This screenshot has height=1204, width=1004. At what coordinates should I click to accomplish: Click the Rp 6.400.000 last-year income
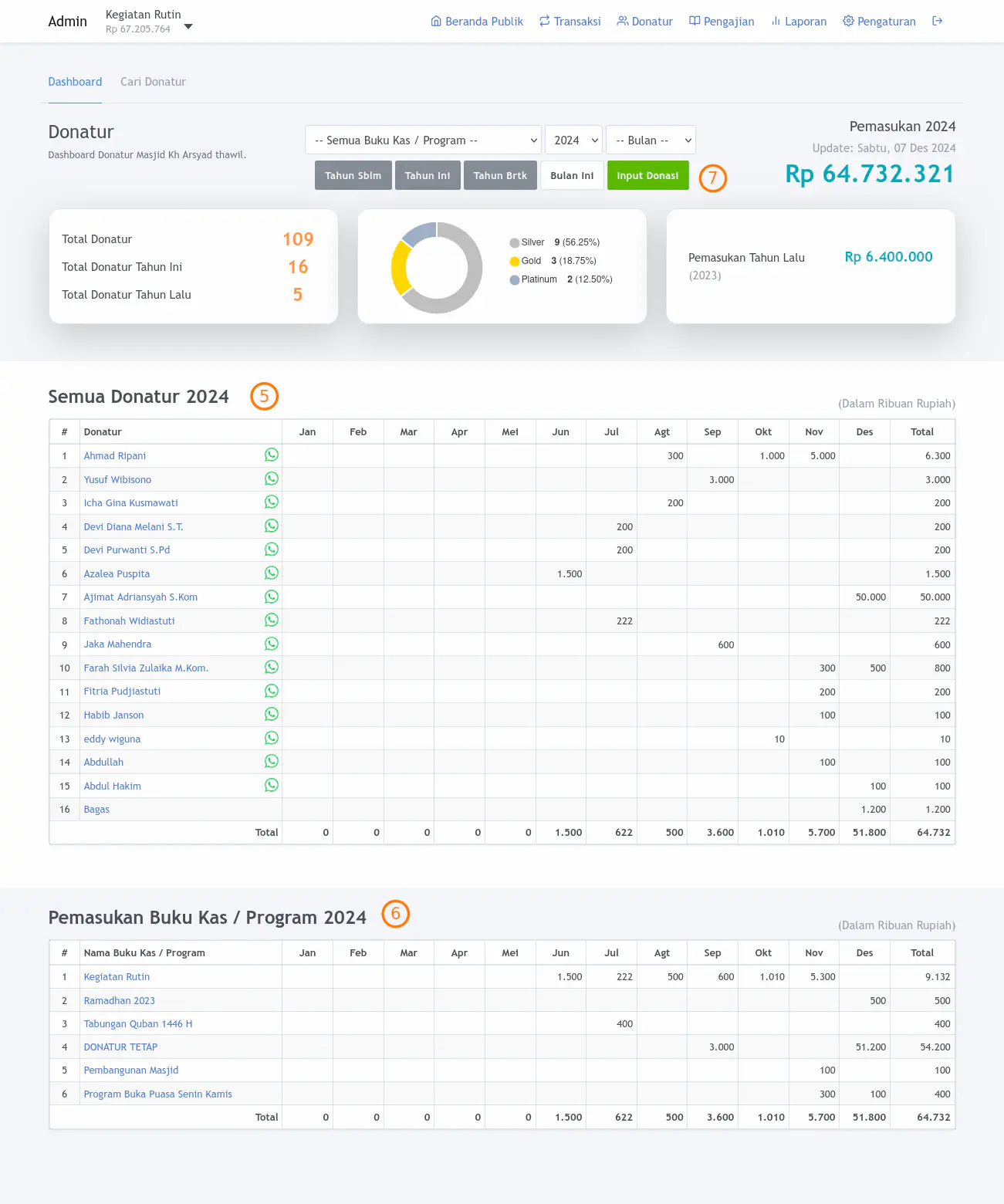click(888, 257)
